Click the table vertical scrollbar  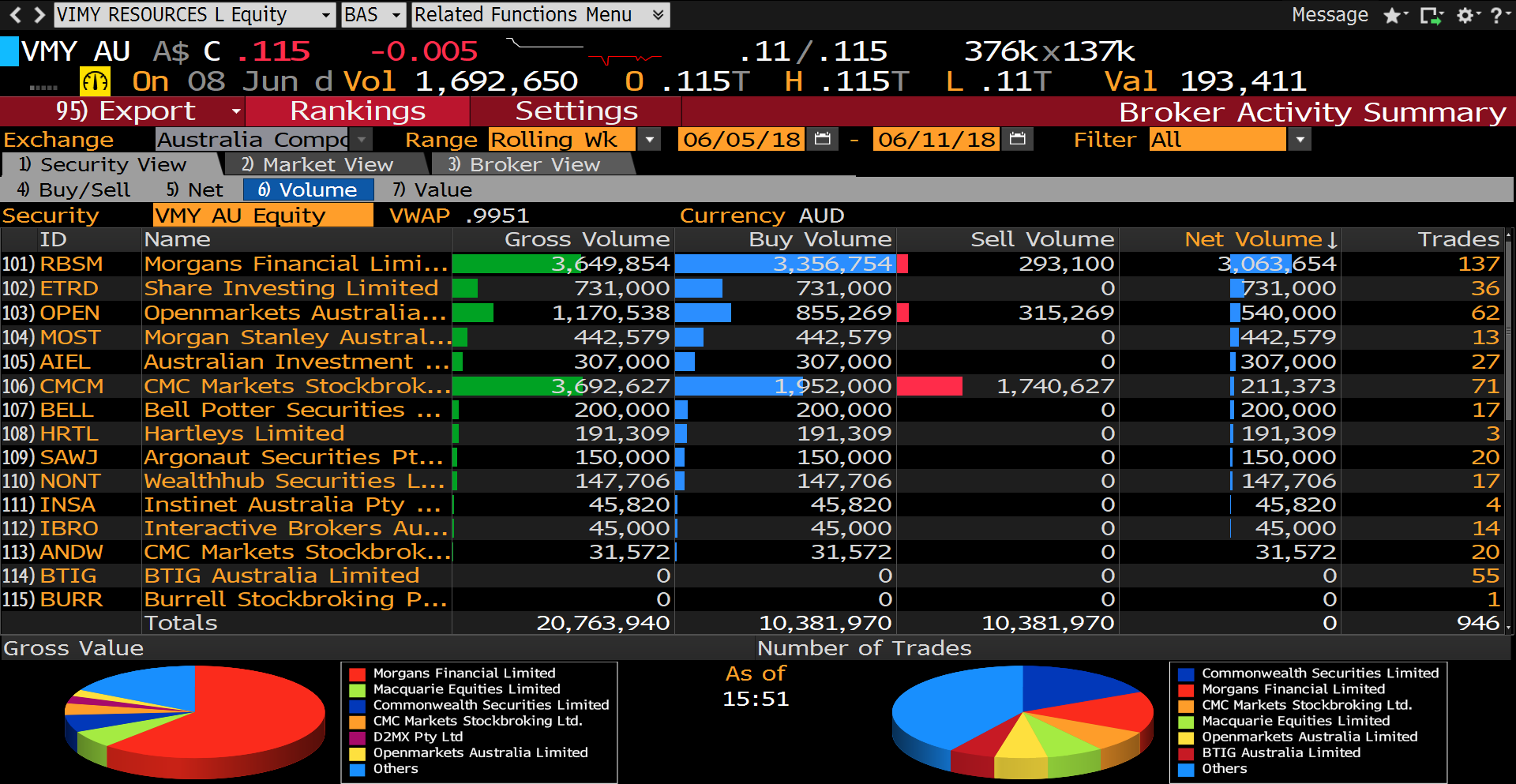pyautogui.click(x=1509, y=430)
